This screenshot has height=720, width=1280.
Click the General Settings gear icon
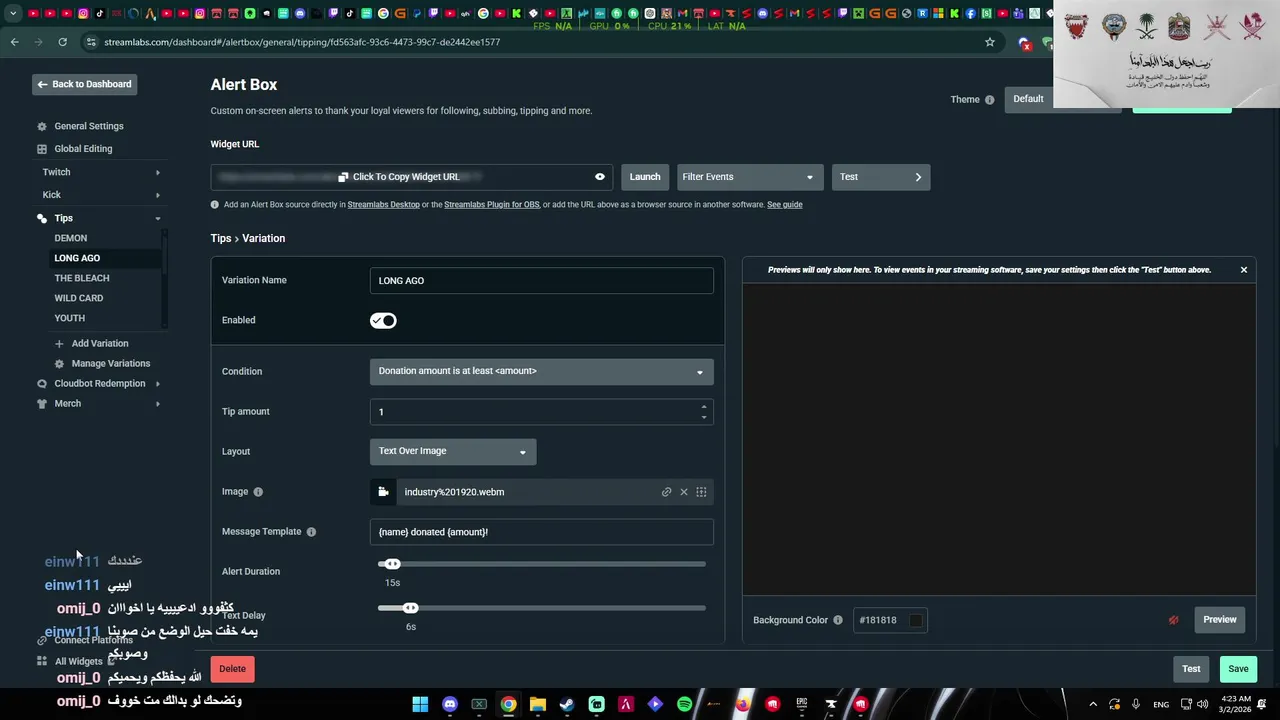click(x=42, y=127)
